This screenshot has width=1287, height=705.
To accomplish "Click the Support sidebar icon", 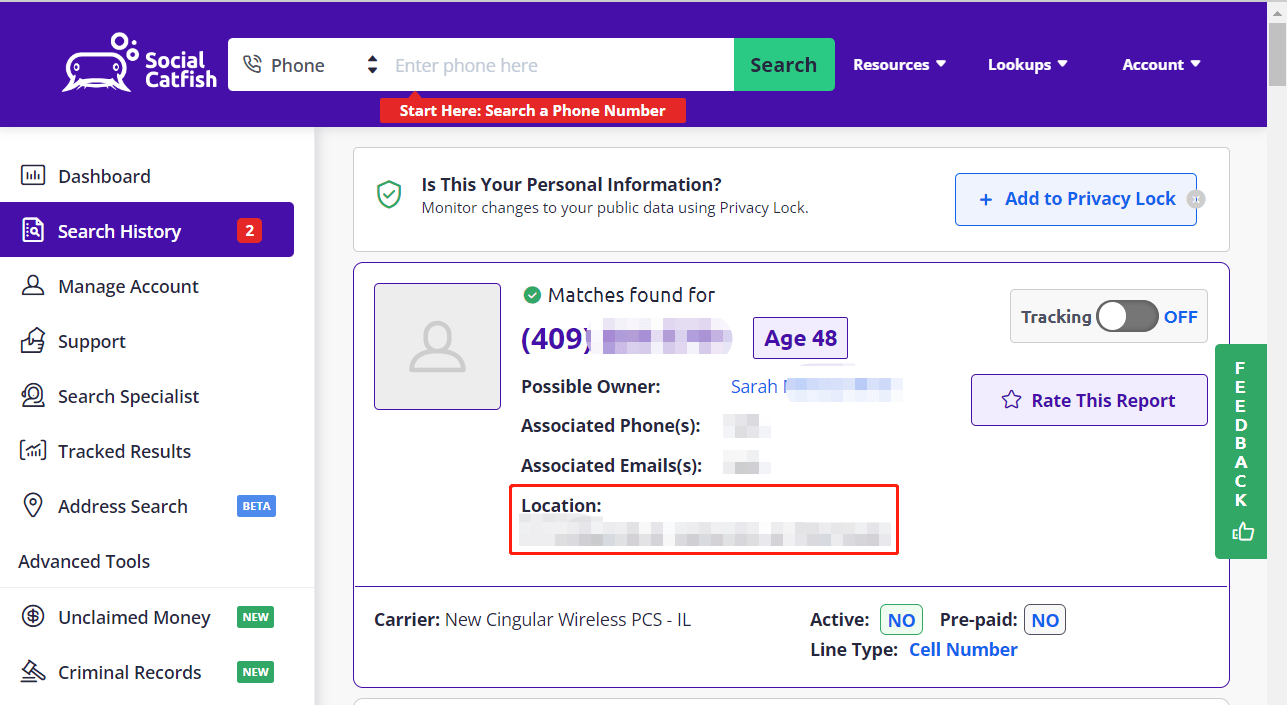I will point(32,341).
